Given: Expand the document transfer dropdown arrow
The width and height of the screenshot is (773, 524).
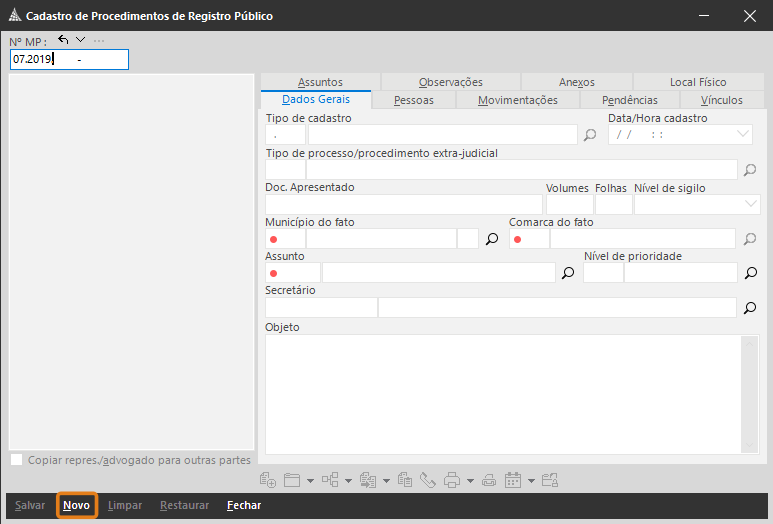Looking at the screenshot, I should click(386, 481).
